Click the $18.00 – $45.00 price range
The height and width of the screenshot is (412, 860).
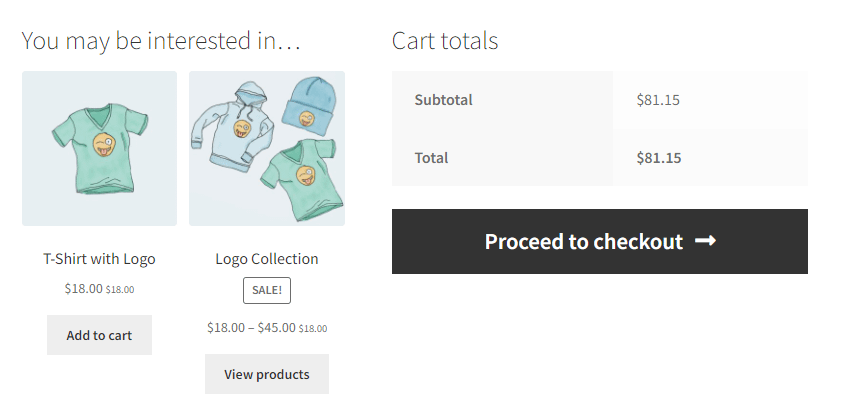pos(251,327)
